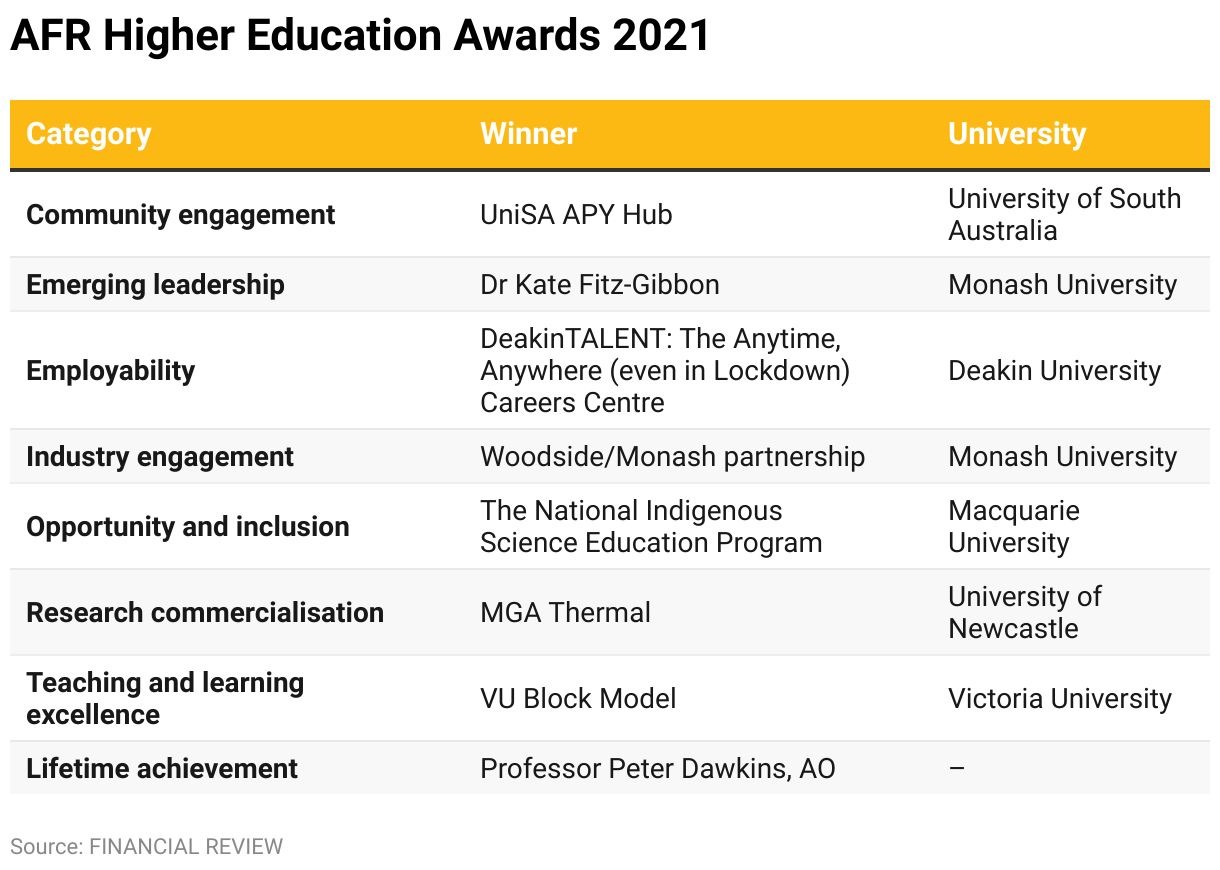Click Professor Peter Dawkins, AO entry
This screenshot has height=870, width=1220.
coord(657,769)
